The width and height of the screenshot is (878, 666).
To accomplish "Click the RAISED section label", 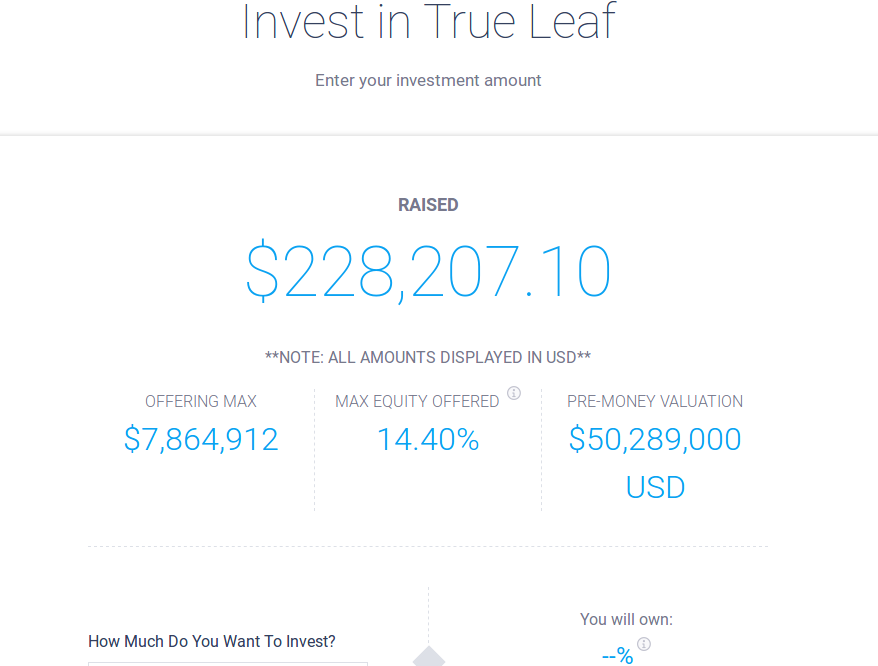I will [x=428, y=204].
